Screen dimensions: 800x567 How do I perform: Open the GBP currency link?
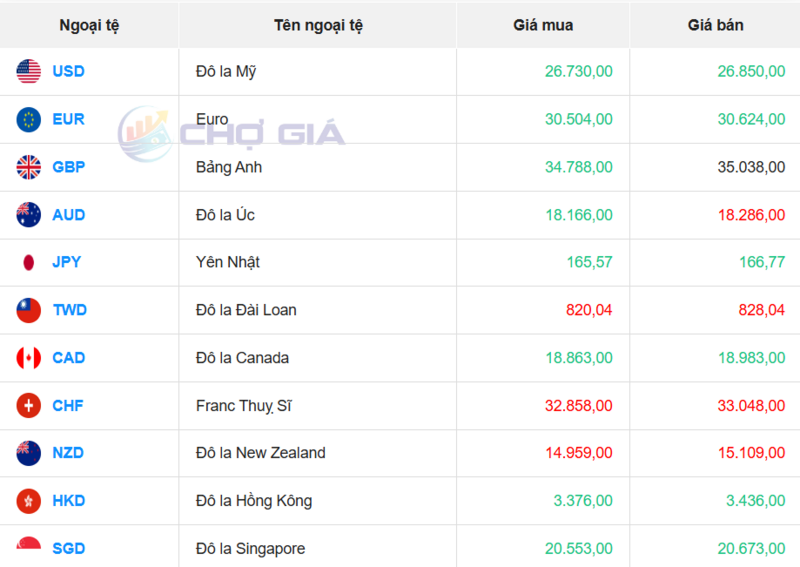coord(68,167)
